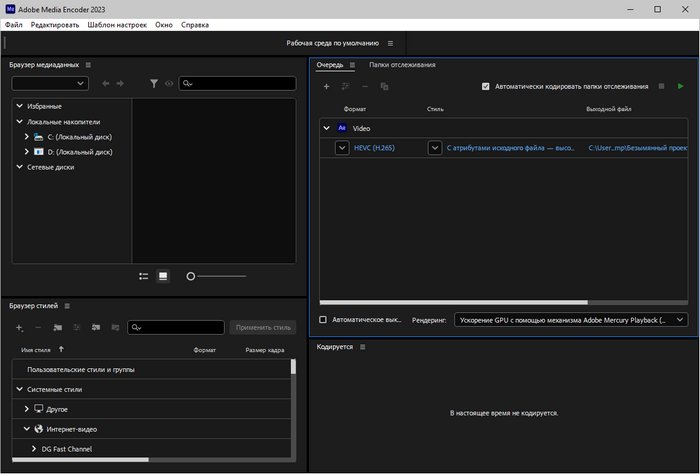Open the default workspace menu icon
This screenshot has height=474, width=700.
[x=390, y=43]
